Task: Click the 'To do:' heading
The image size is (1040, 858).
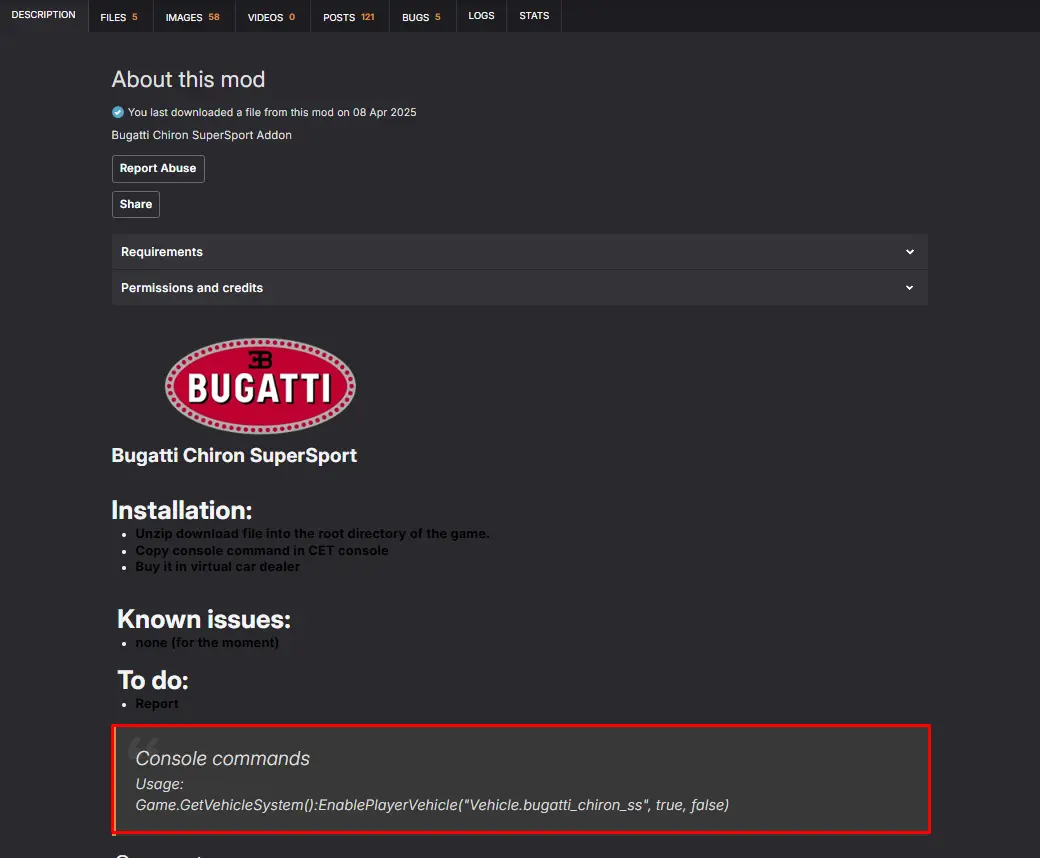Action: pyautogui.click(x=153, y=680)
